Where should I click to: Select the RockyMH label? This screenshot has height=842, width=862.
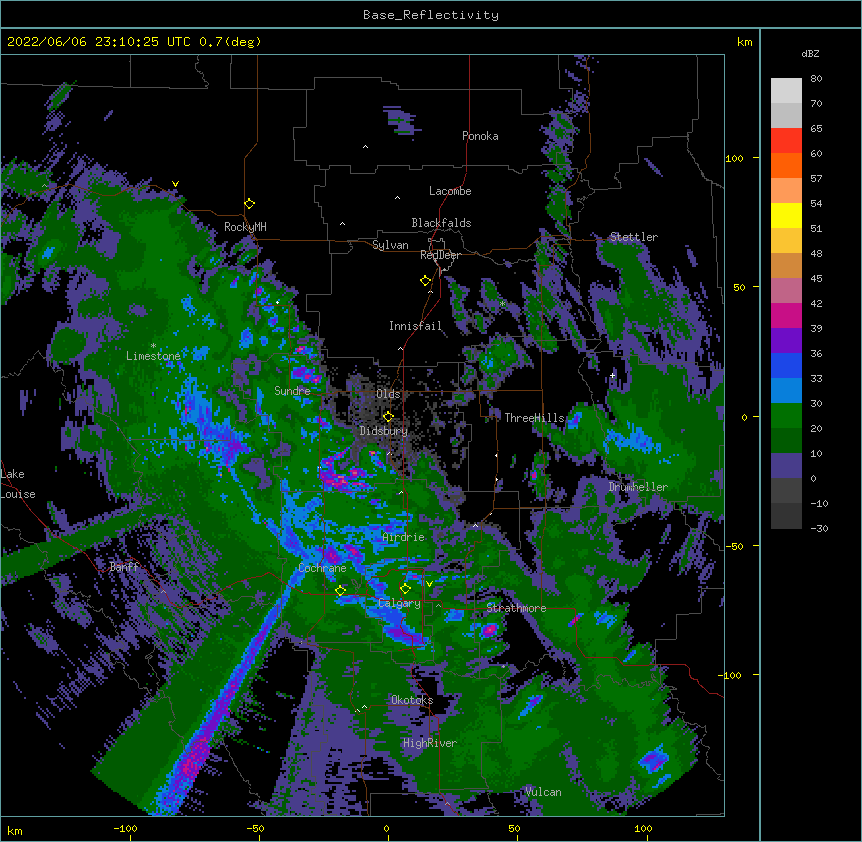coord(245,226)
